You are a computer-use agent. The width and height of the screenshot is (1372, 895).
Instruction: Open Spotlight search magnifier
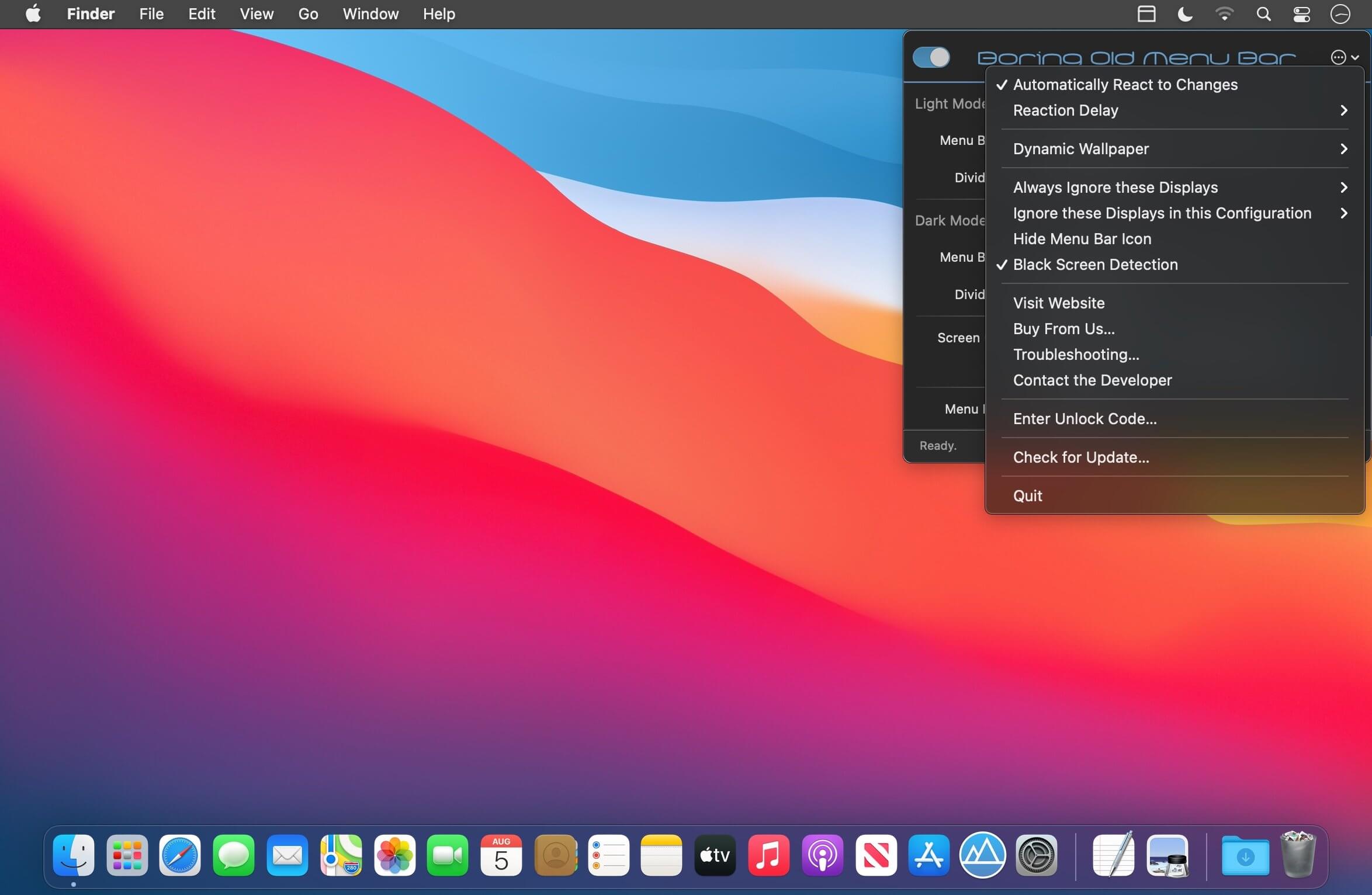pyautogui.click(x=1263, y=14)
